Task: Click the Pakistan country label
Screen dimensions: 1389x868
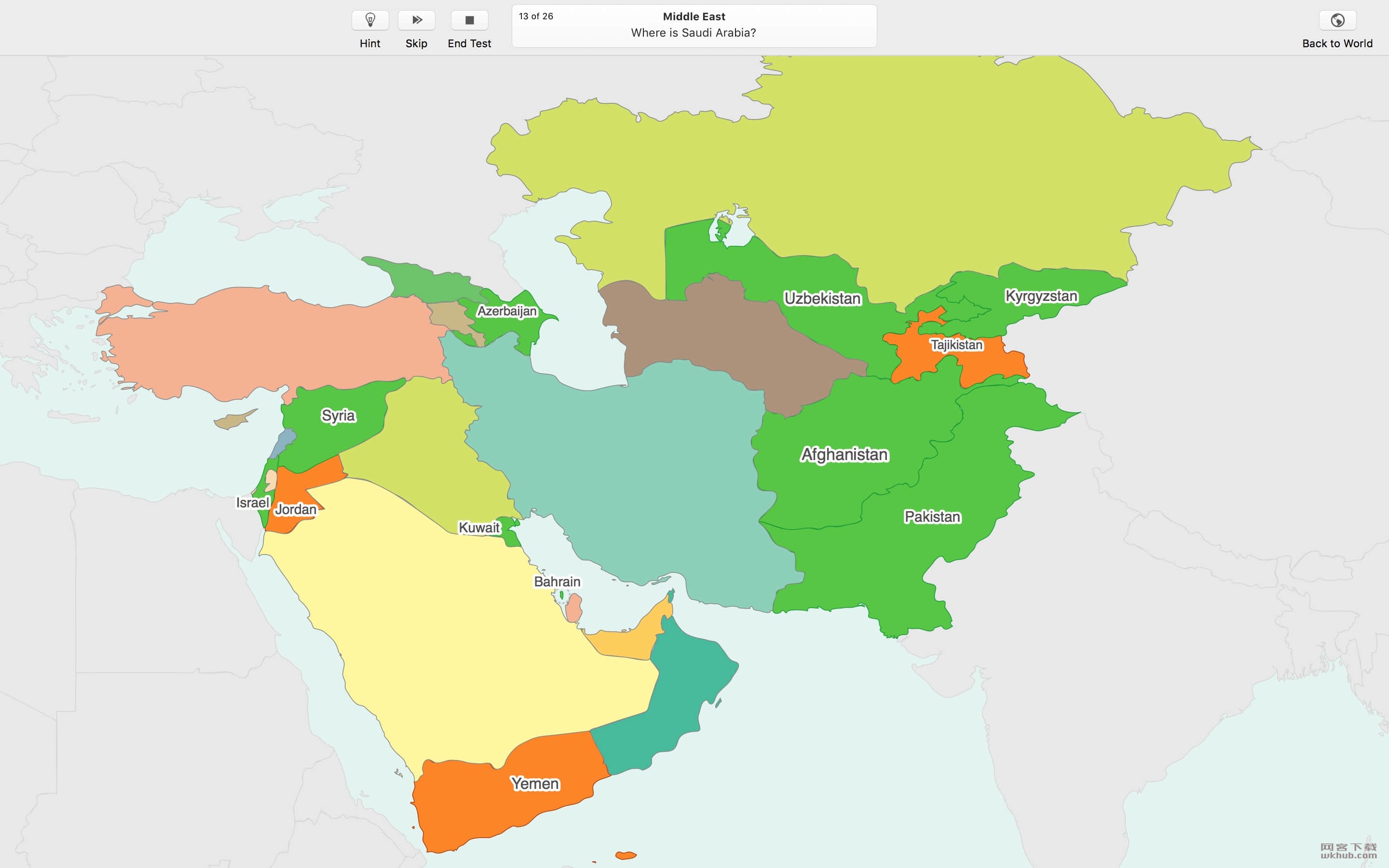Action: tap(932, 516)
